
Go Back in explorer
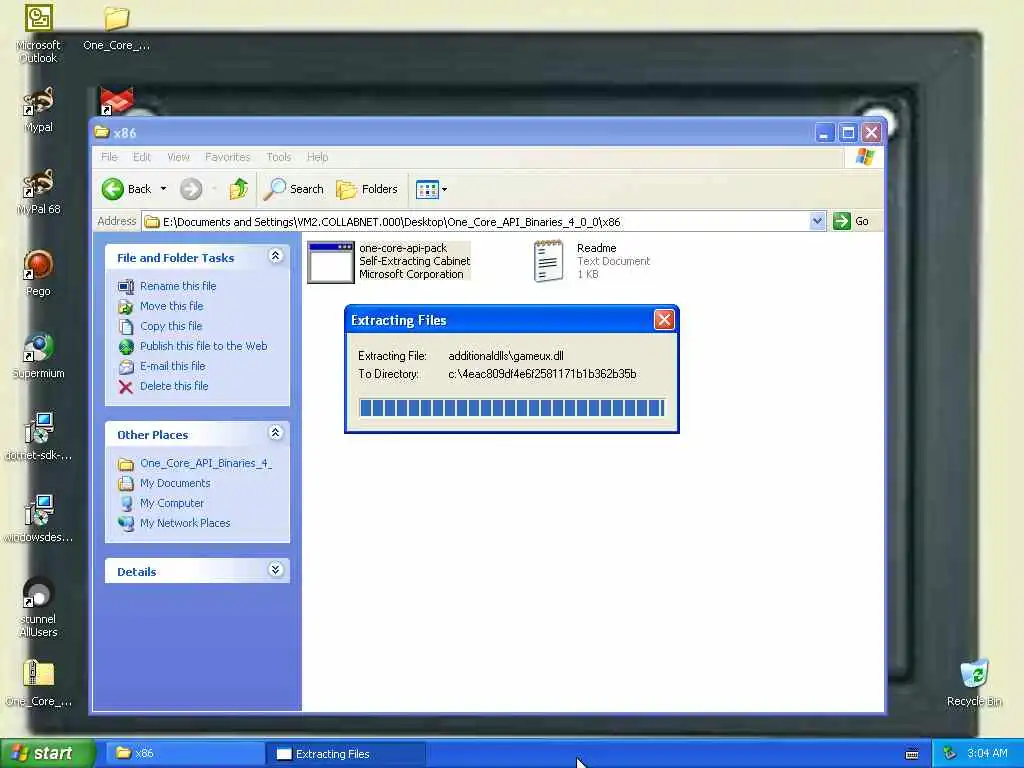point(127,189)
